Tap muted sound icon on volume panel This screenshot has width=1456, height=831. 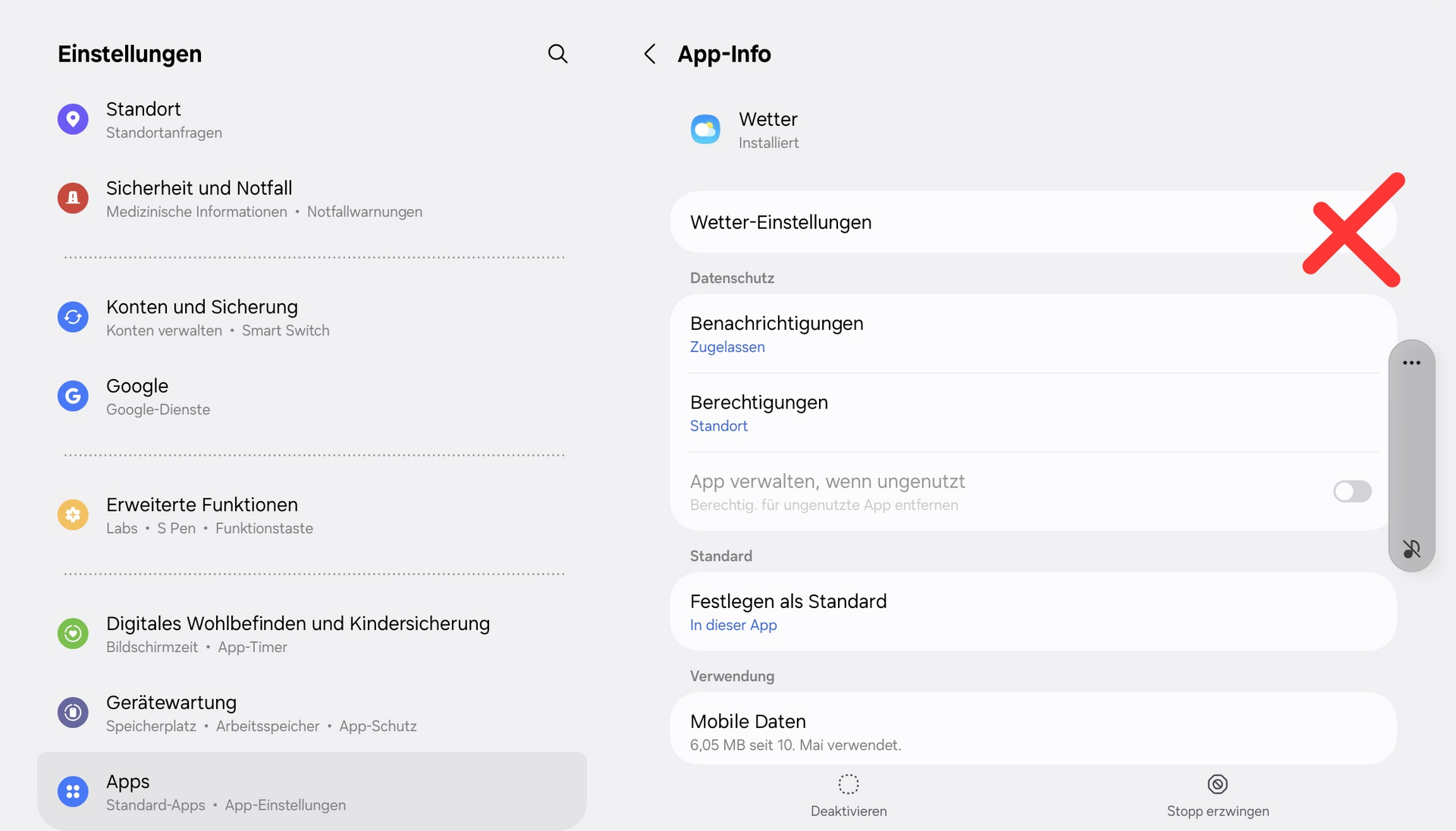(x=1411, y=548)
